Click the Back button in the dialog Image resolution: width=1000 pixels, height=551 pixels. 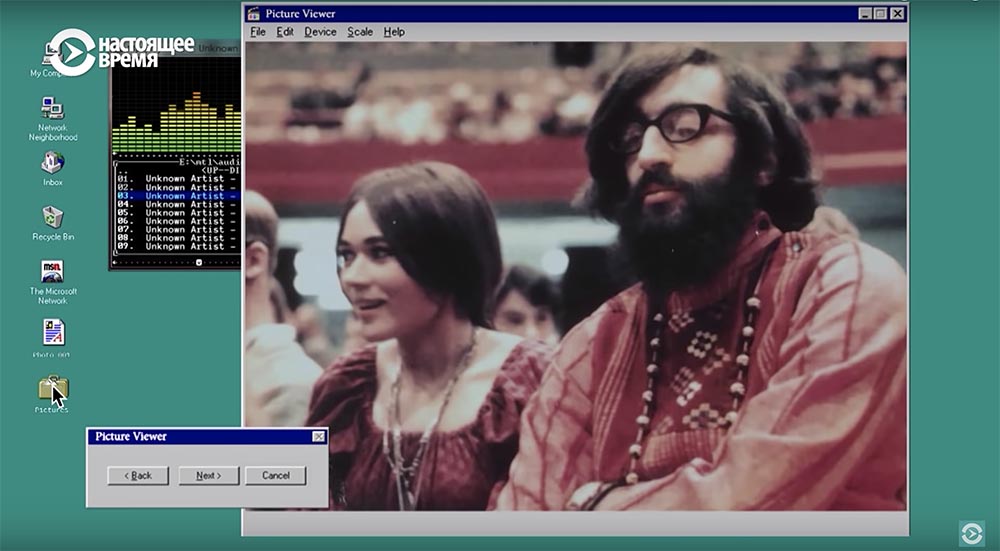(x=138, y=476)
